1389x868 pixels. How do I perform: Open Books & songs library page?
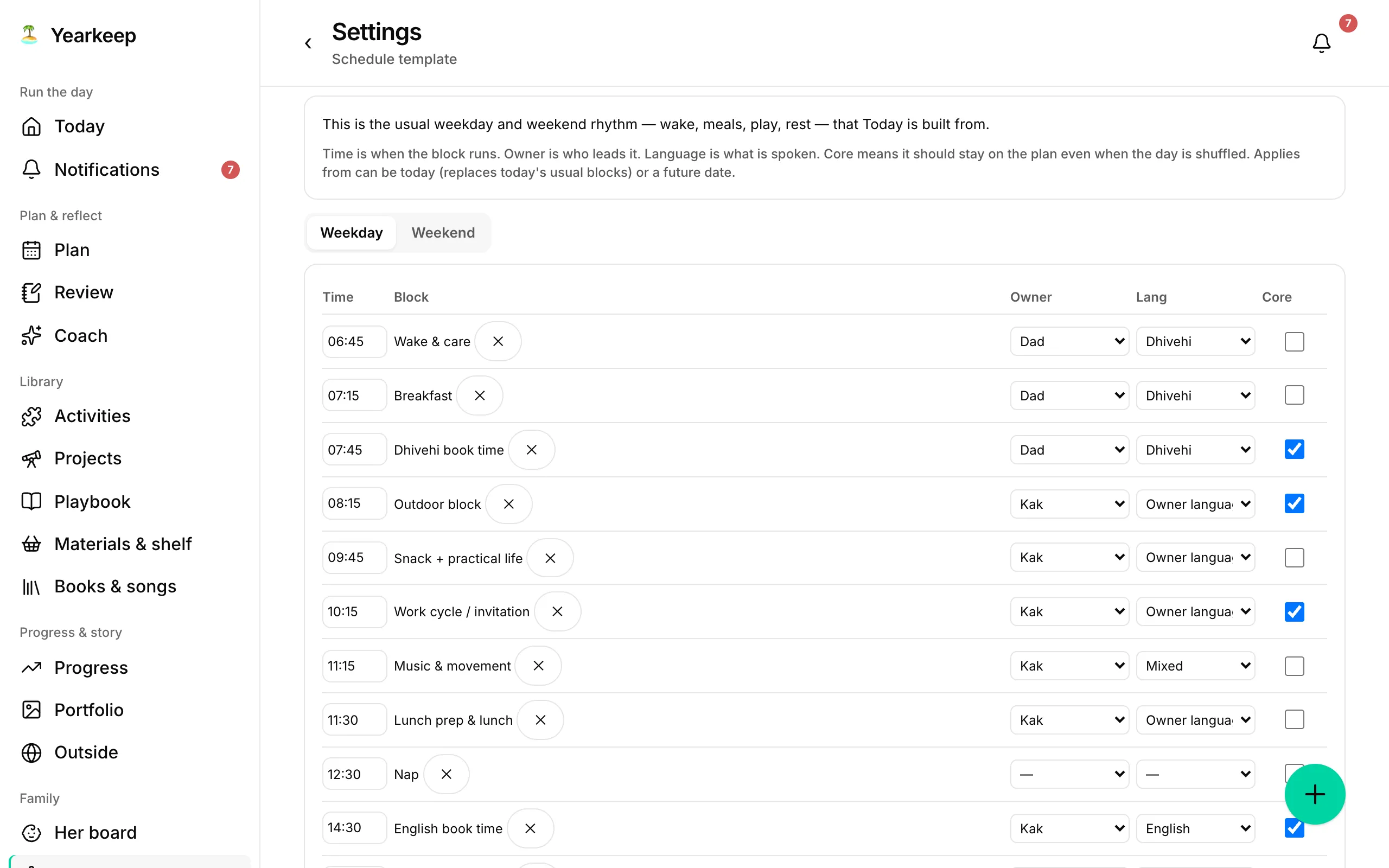[130, 586]
